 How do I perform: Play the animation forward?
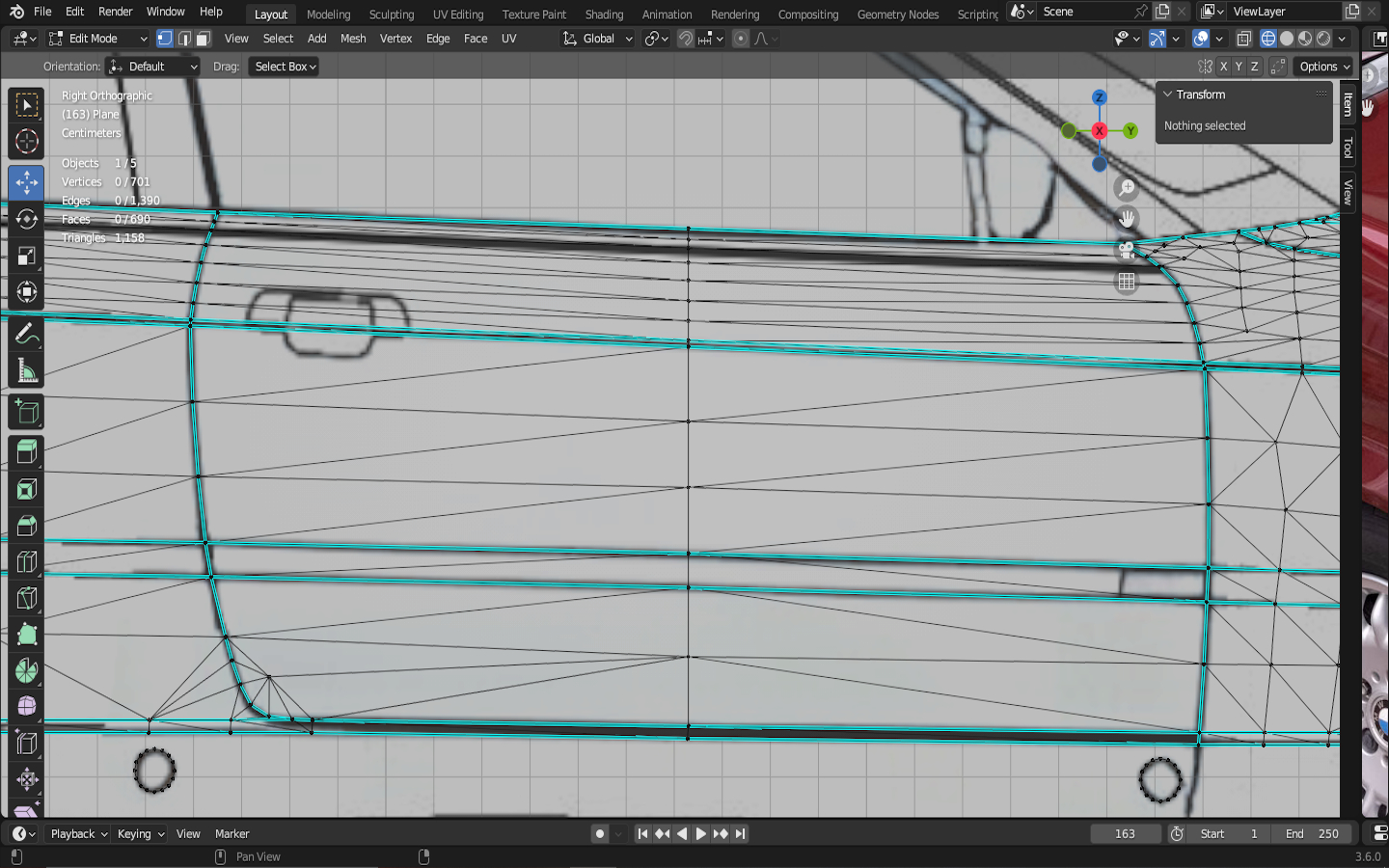(x=701, y=834)
